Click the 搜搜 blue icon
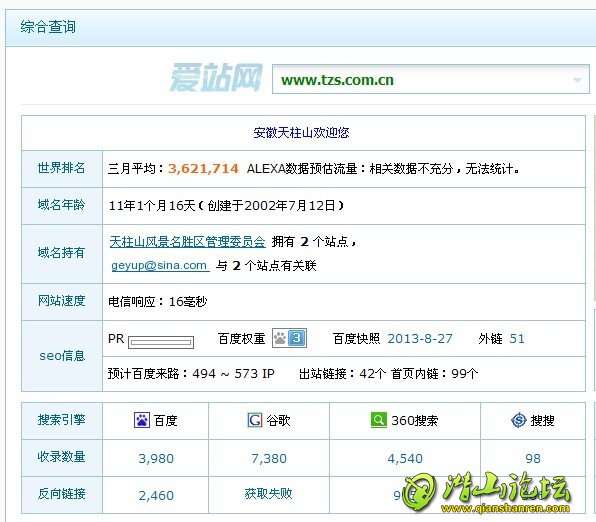596x522 pixels. click(x=518, y=420)
